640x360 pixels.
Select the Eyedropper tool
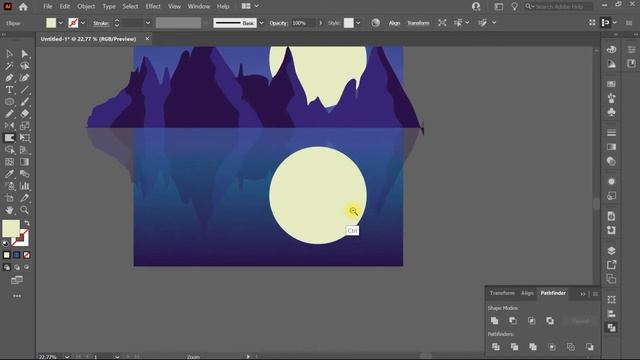pos(9,174)
